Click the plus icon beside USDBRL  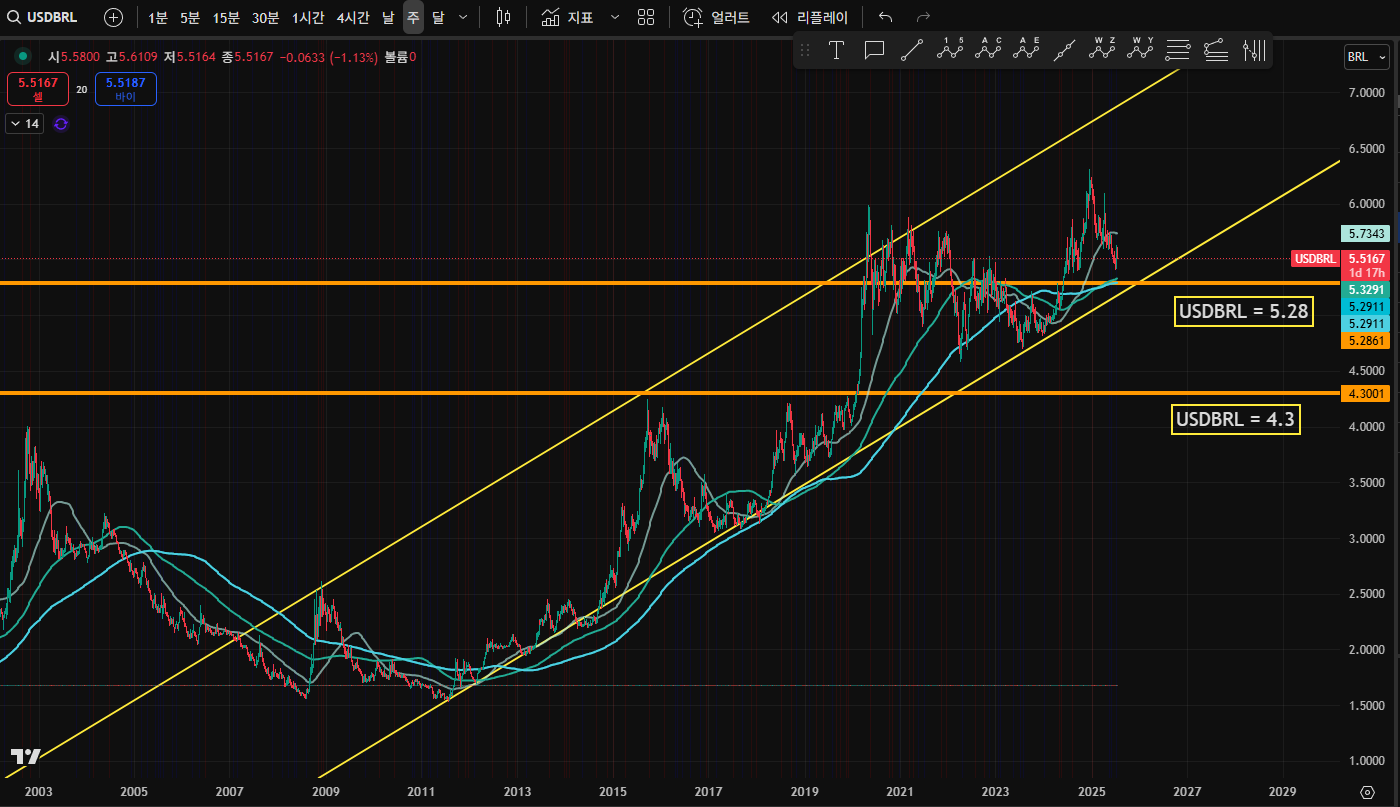(x=114, y=17)
